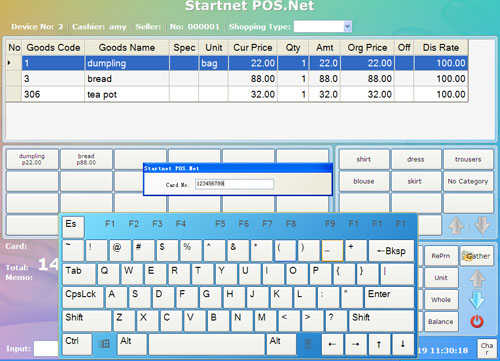Select the No Category tab button
The image size is (500, 361).
coord(468,181)
